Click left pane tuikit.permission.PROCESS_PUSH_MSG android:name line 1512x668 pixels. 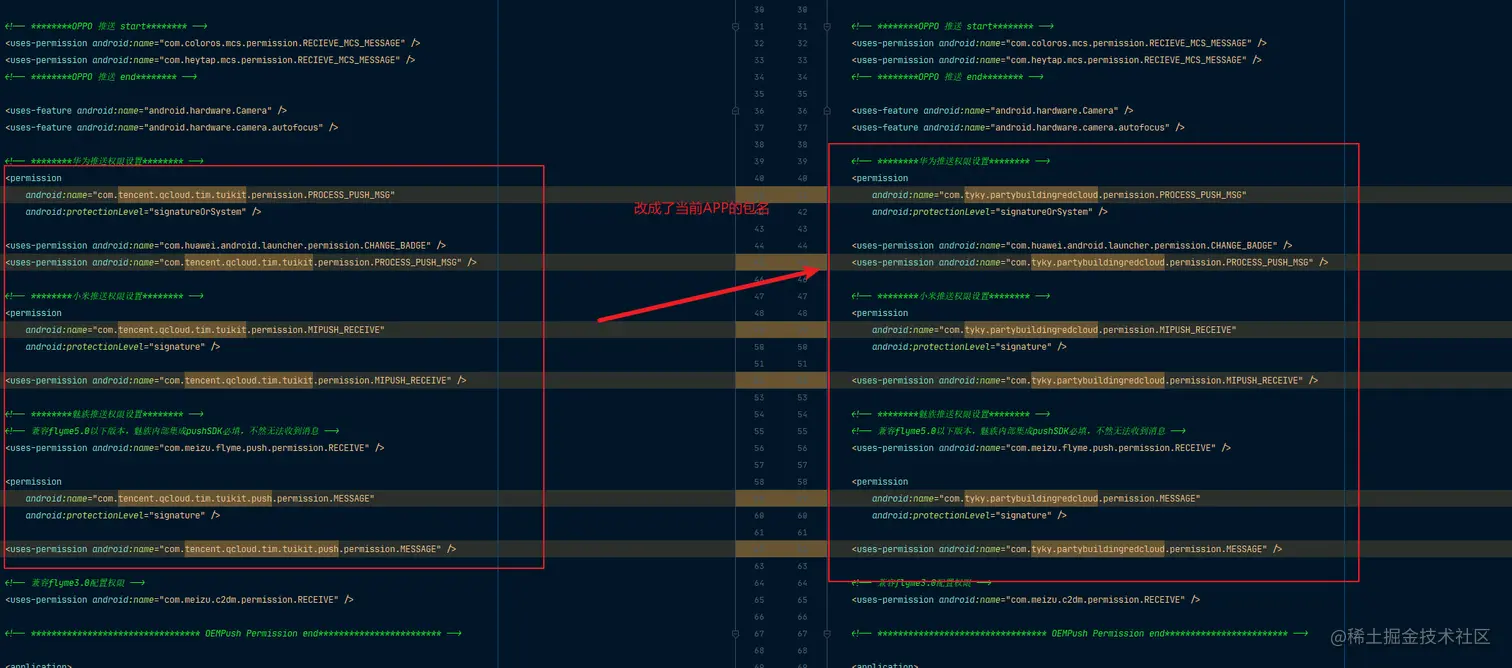point(210,195)
